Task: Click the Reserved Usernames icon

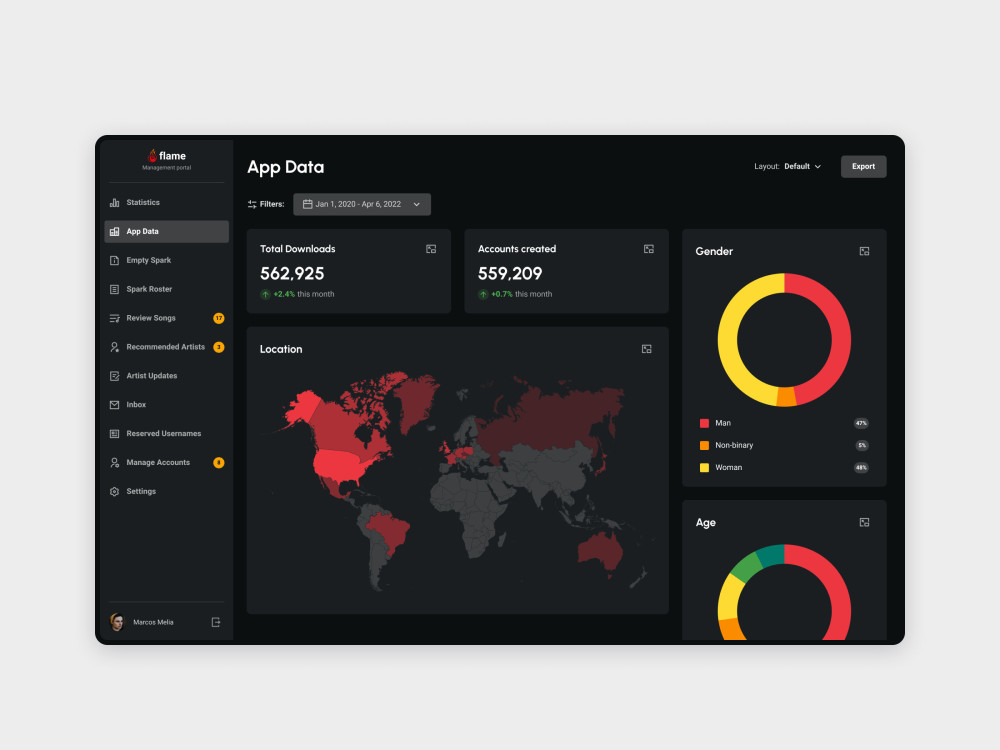Action: (x=114, y=434)
